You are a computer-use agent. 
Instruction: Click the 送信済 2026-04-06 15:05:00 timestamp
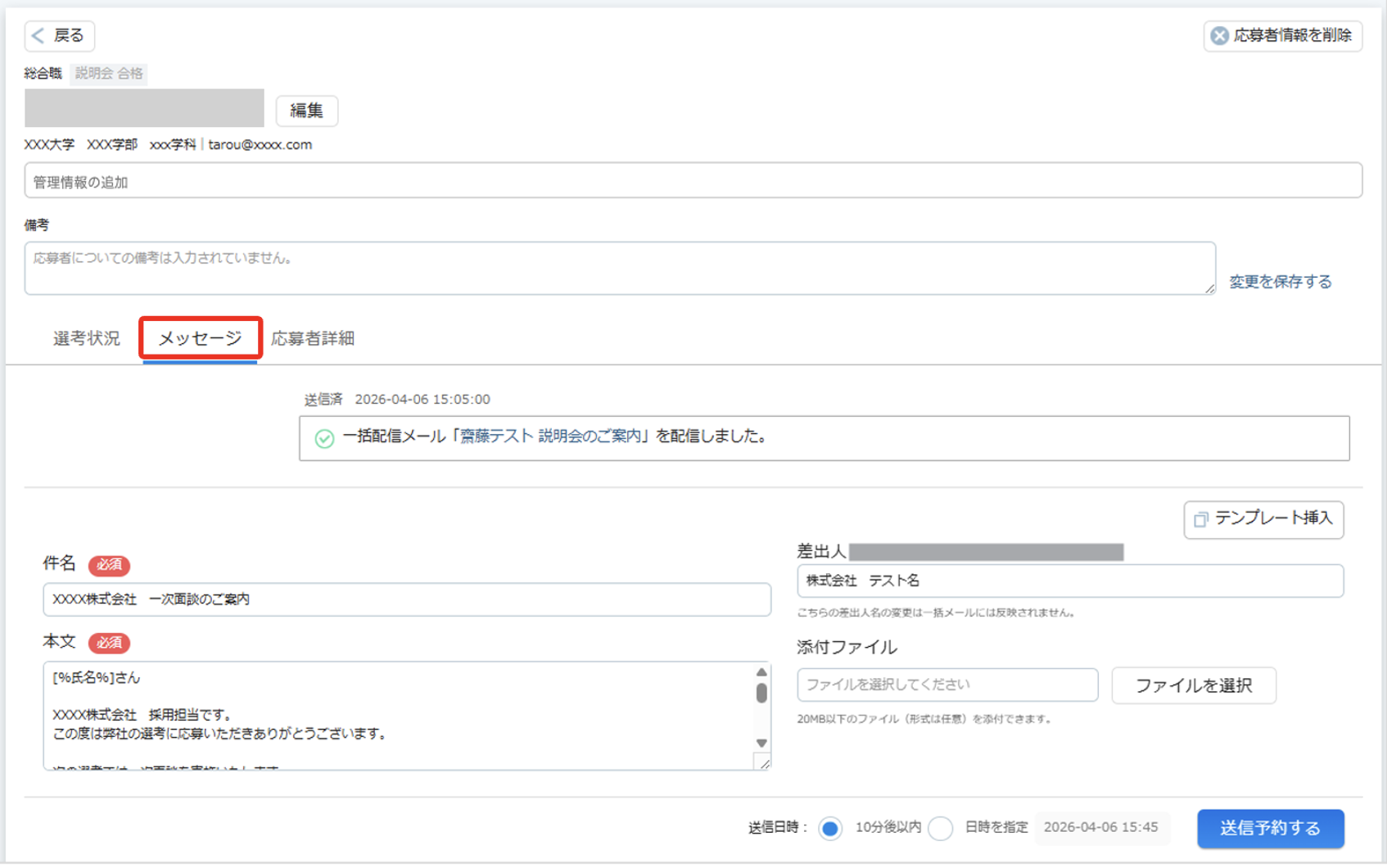397,400
